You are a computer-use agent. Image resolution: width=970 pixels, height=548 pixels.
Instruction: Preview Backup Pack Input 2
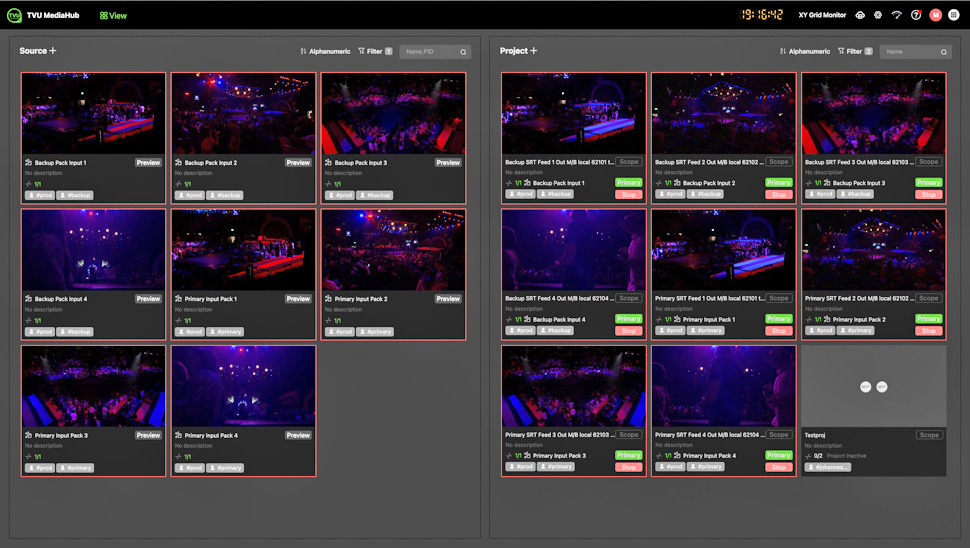tap(298, 163)
